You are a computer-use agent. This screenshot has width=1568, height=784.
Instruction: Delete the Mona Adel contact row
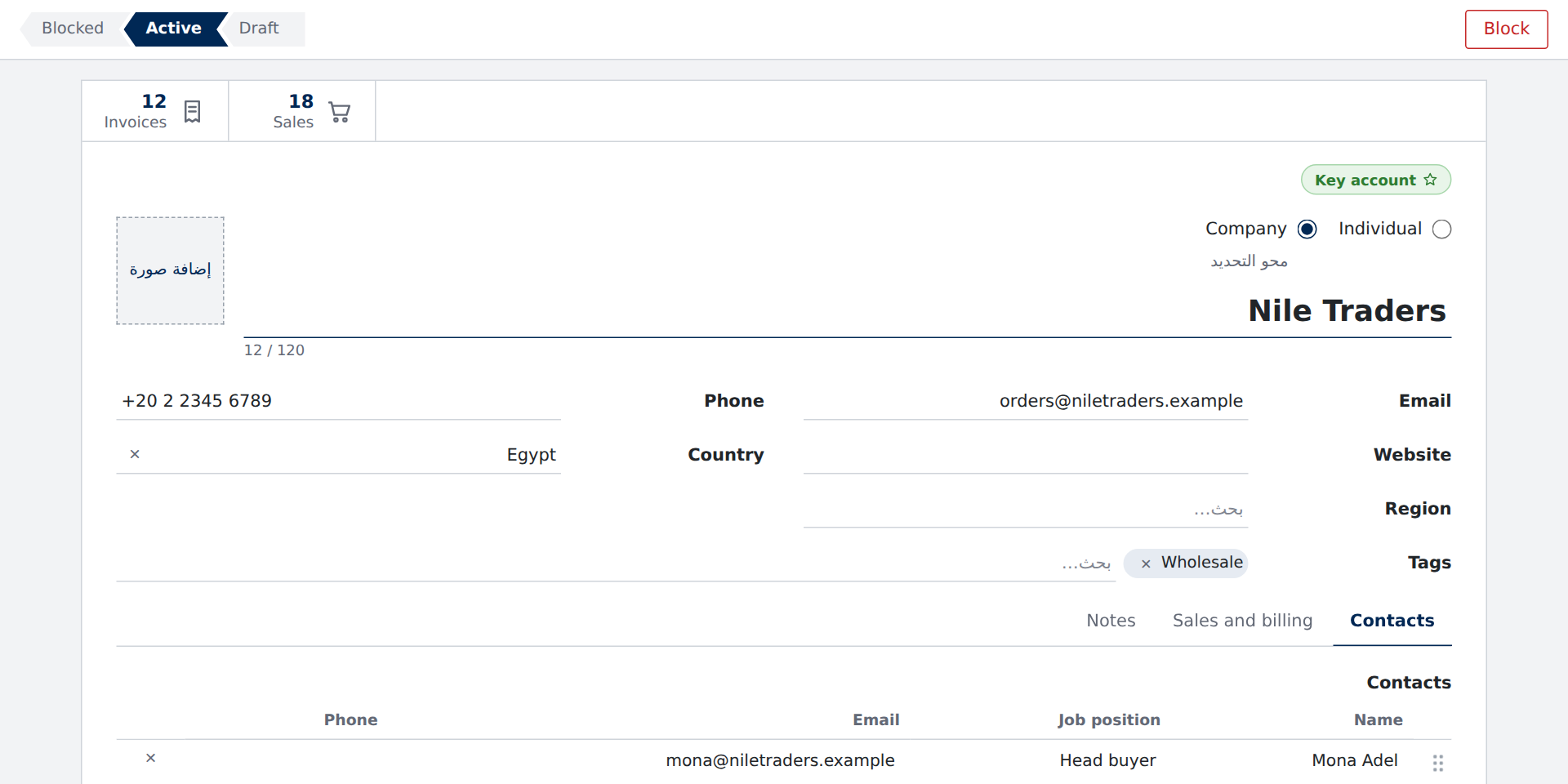pos(150,758)
